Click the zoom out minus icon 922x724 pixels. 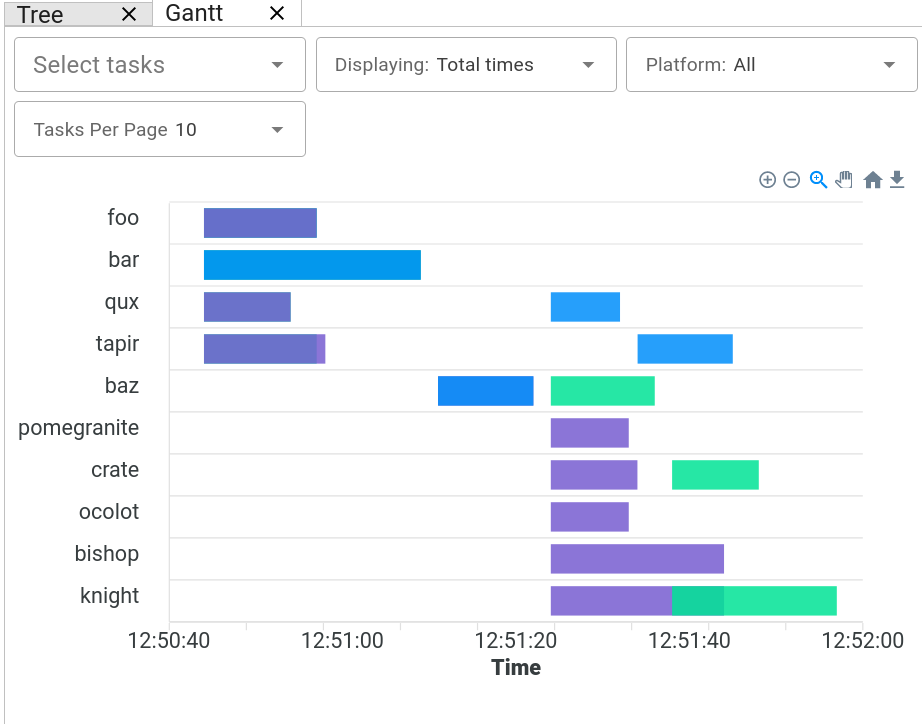(791, 180)
